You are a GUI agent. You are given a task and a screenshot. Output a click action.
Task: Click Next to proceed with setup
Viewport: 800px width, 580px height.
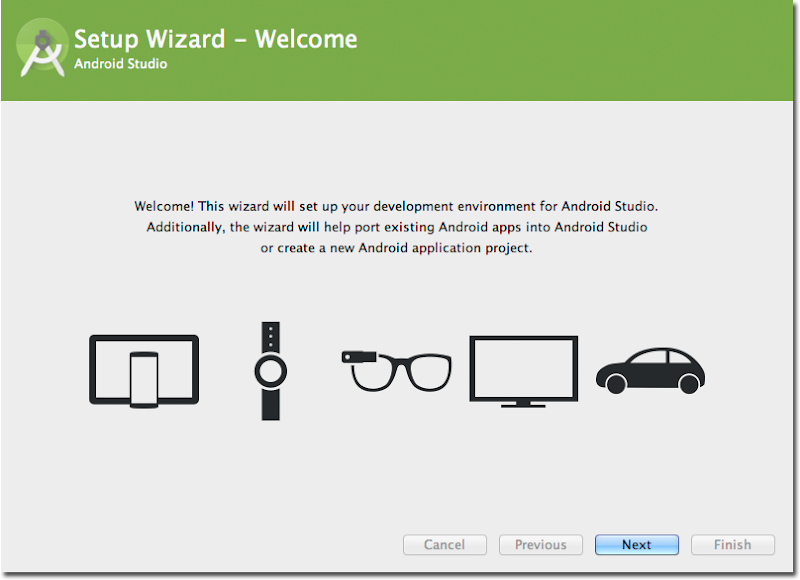click(636, 544)
